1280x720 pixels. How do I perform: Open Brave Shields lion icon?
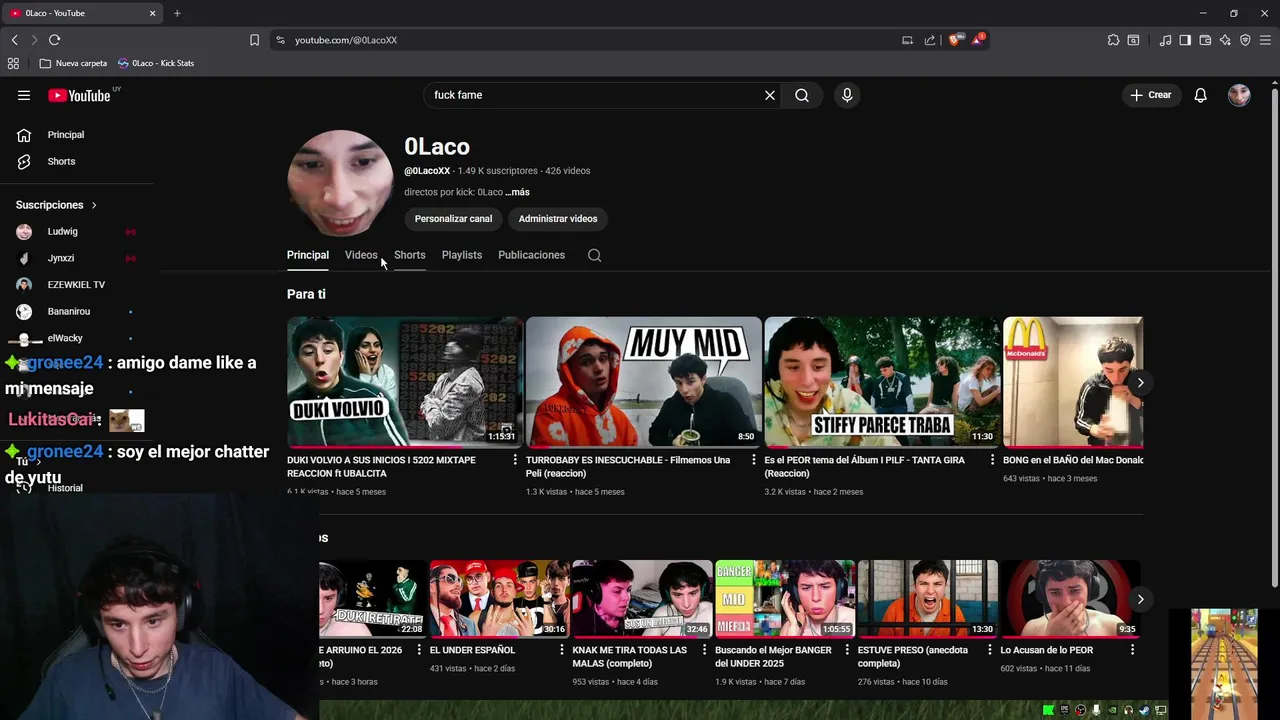955,40
